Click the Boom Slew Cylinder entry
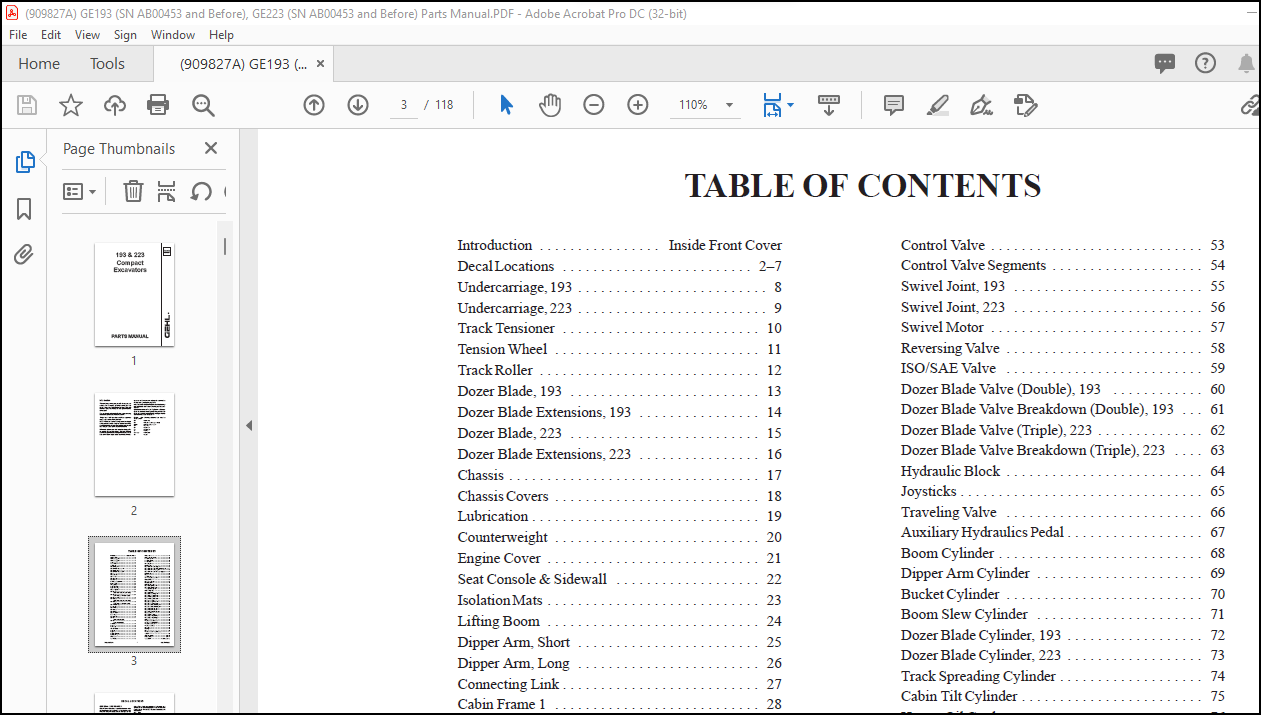The height and width of the screenshot is (715, 1261). coord(1063,614)
